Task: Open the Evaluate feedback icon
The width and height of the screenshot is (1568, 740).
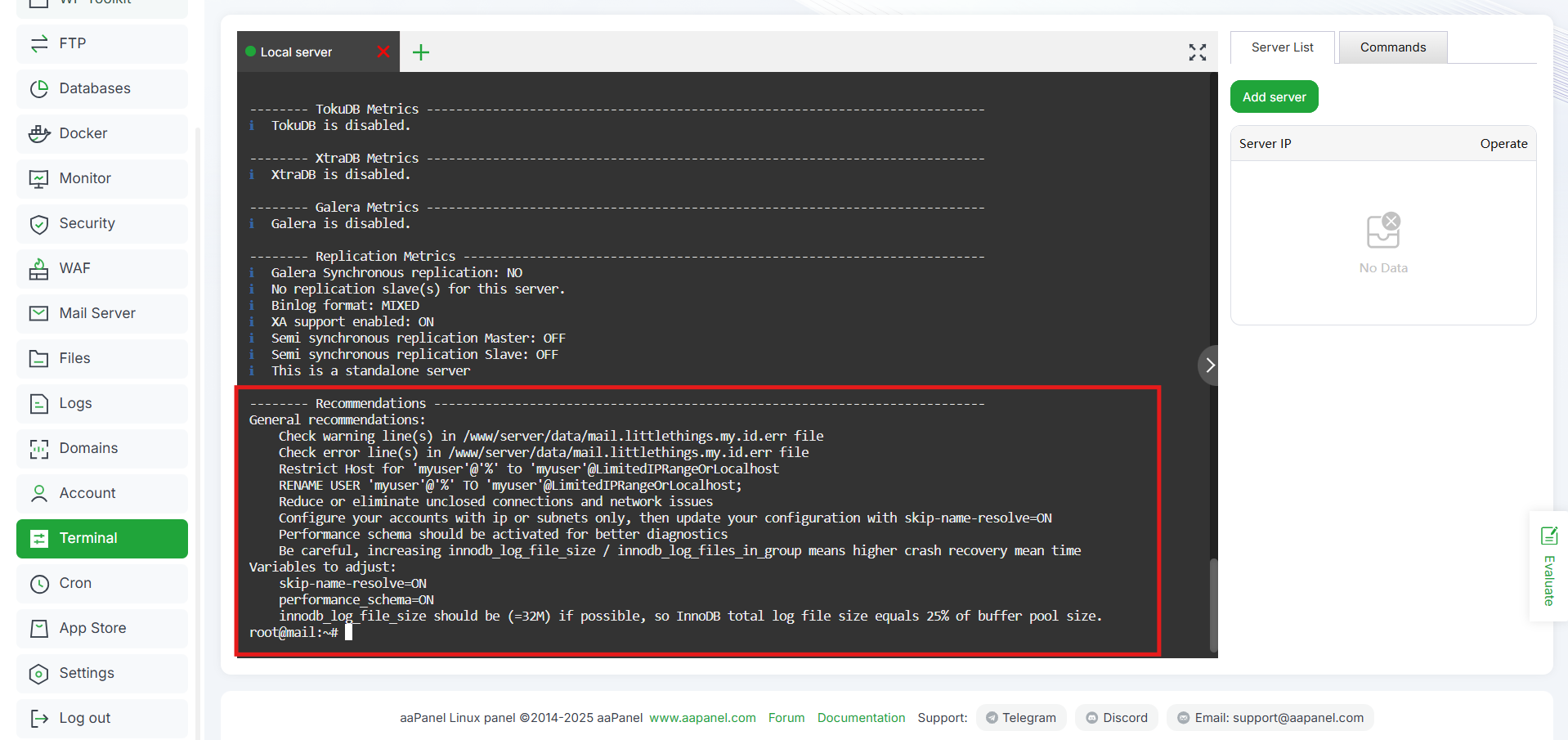Action: (x=1549, y=536)
